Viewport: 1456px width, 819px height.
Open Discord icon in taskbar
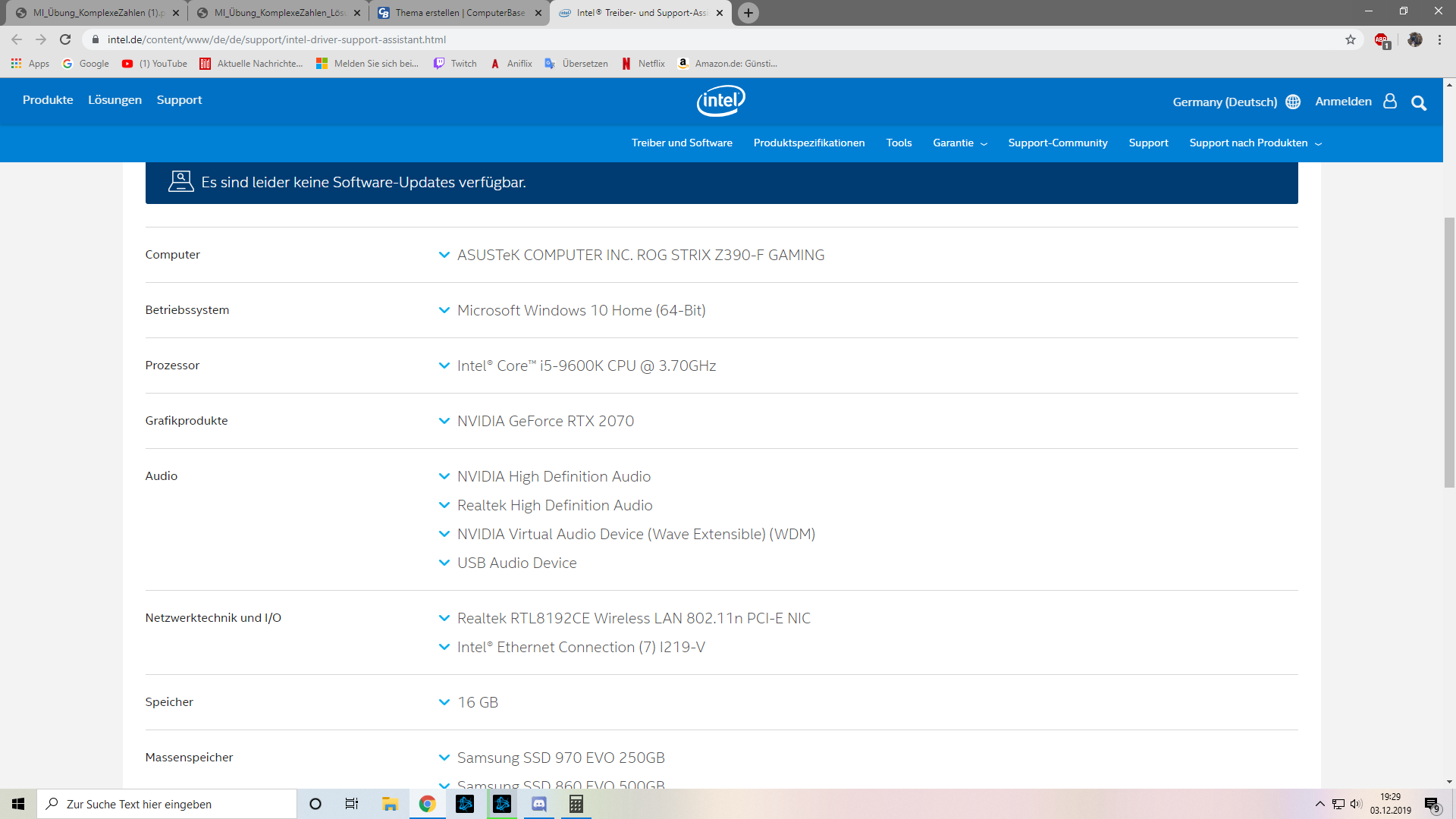click(x=539, y=804)
